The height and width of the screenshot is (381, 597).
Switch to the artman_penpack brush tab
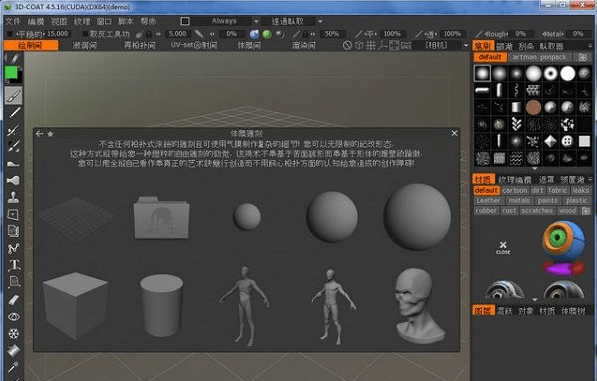point(540,57)
